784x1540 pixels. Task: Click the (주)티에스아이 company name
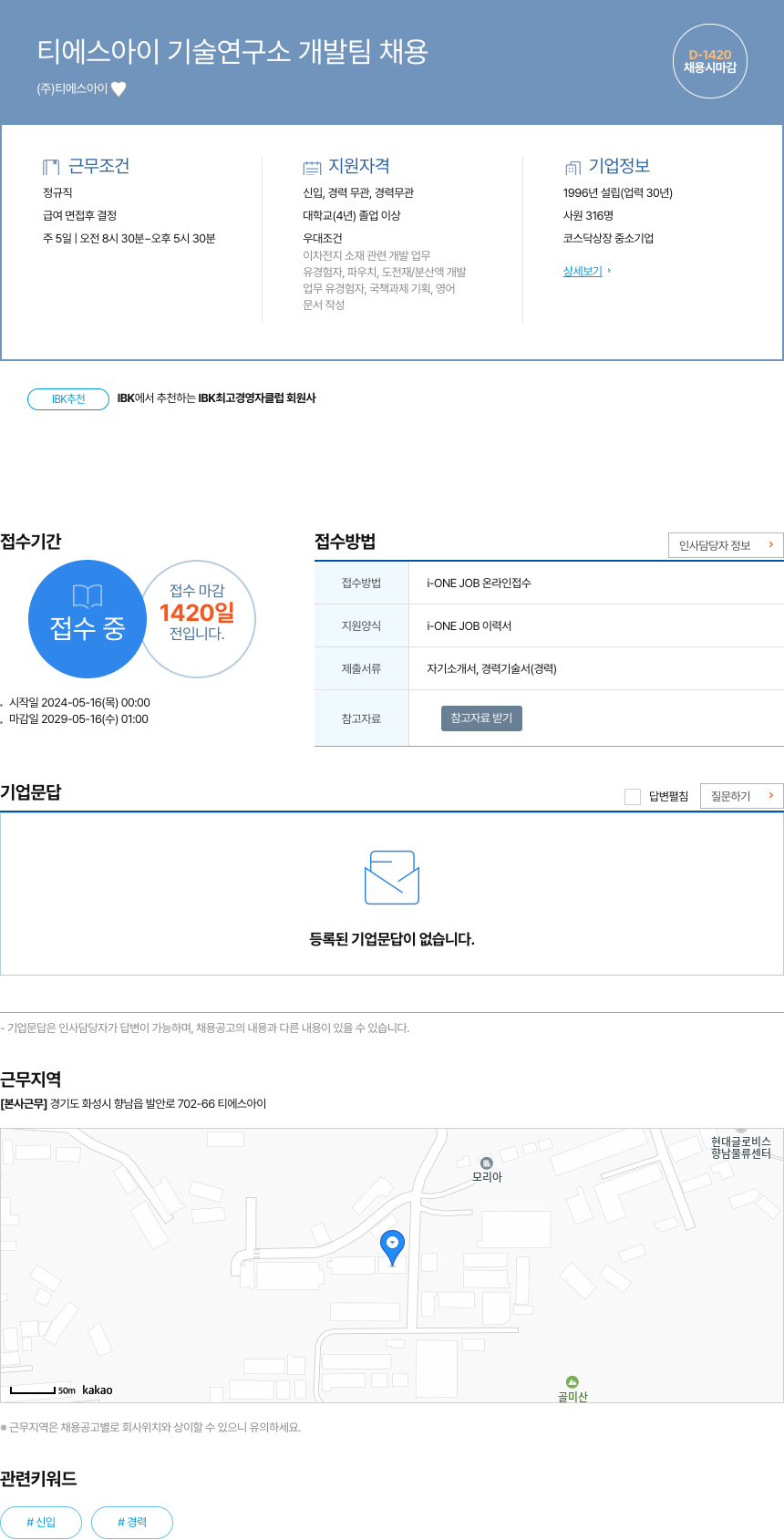(x=72, y=89)
